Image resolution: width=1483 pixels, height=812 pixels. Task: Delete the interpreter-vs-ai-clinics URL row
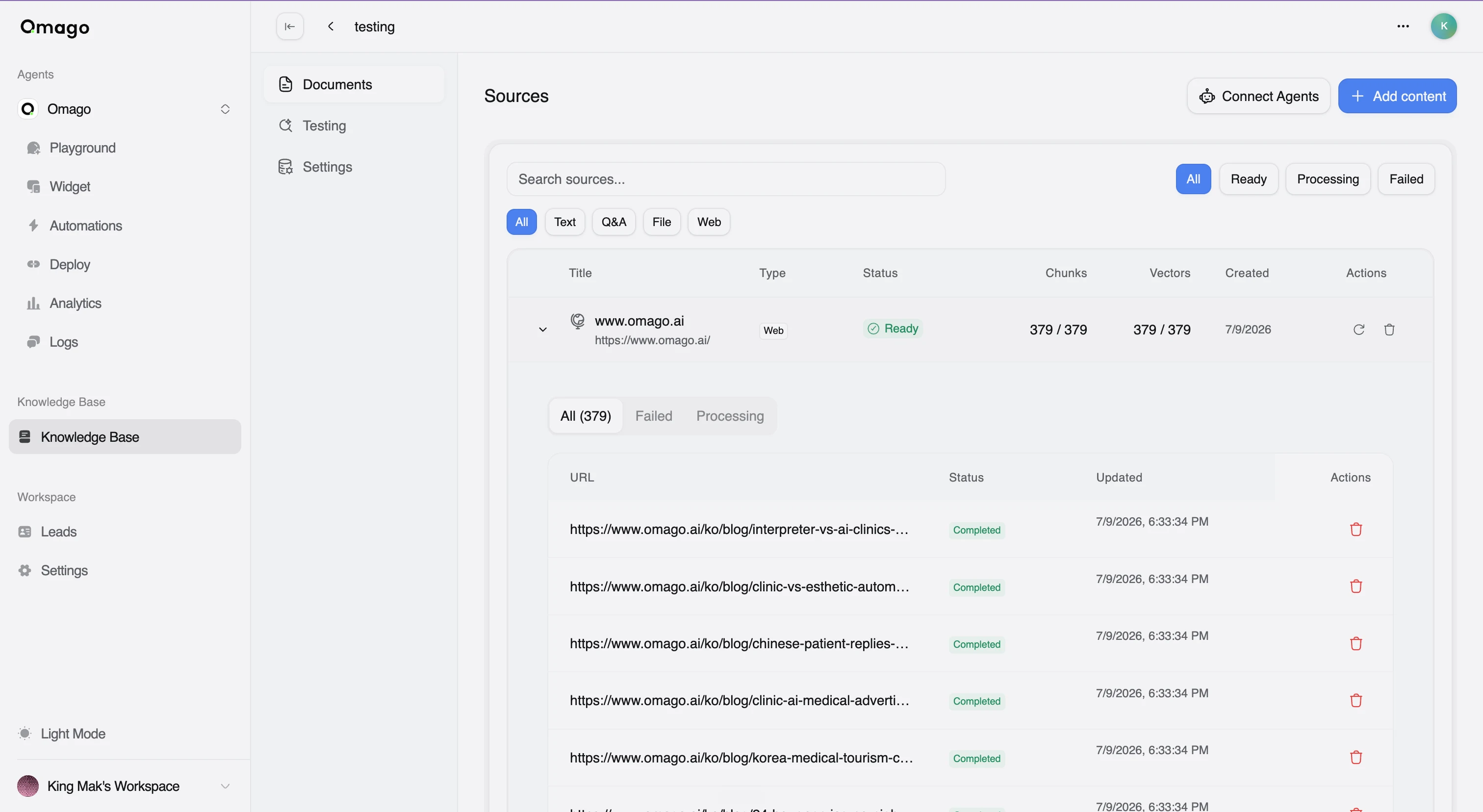click(1356, 529)
